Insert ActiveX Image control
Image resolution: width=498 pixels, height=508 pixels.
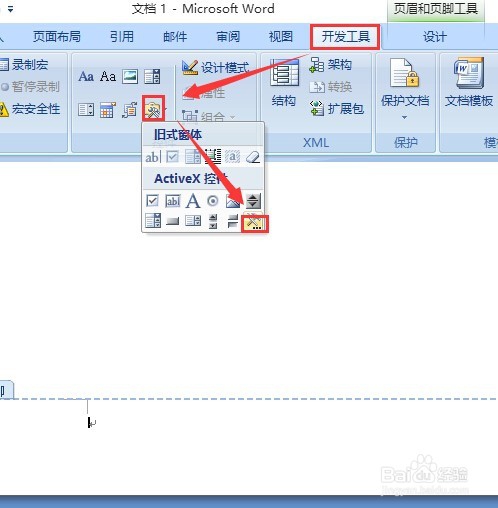point(233,201)
